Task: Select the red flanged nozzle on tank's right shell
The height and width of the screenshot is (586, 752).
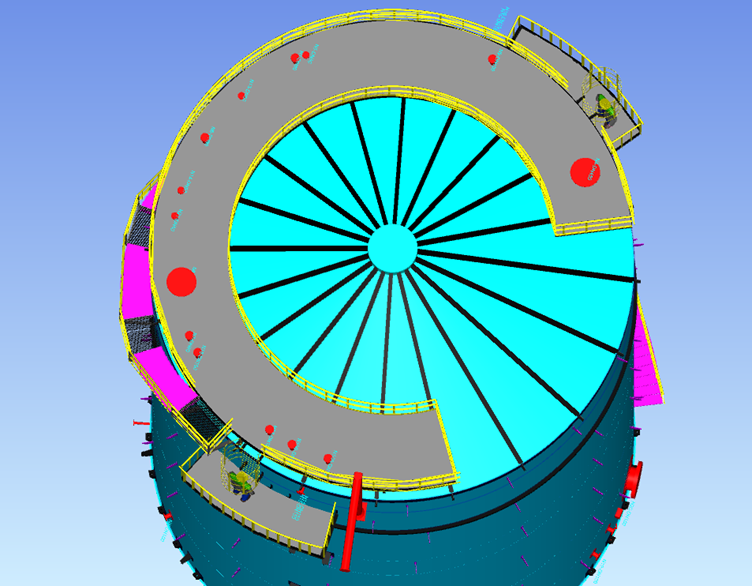Action: pyautogui.click(x=633, y=481)
